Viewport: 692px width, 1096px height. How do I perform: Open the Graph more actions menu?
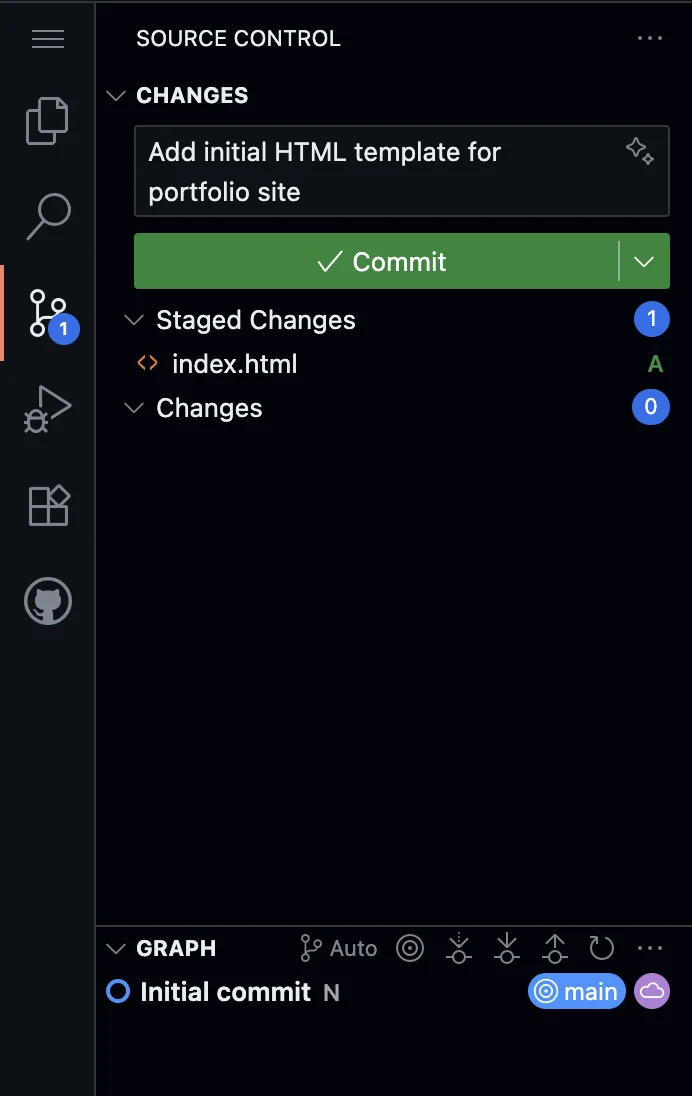[650, 948]
